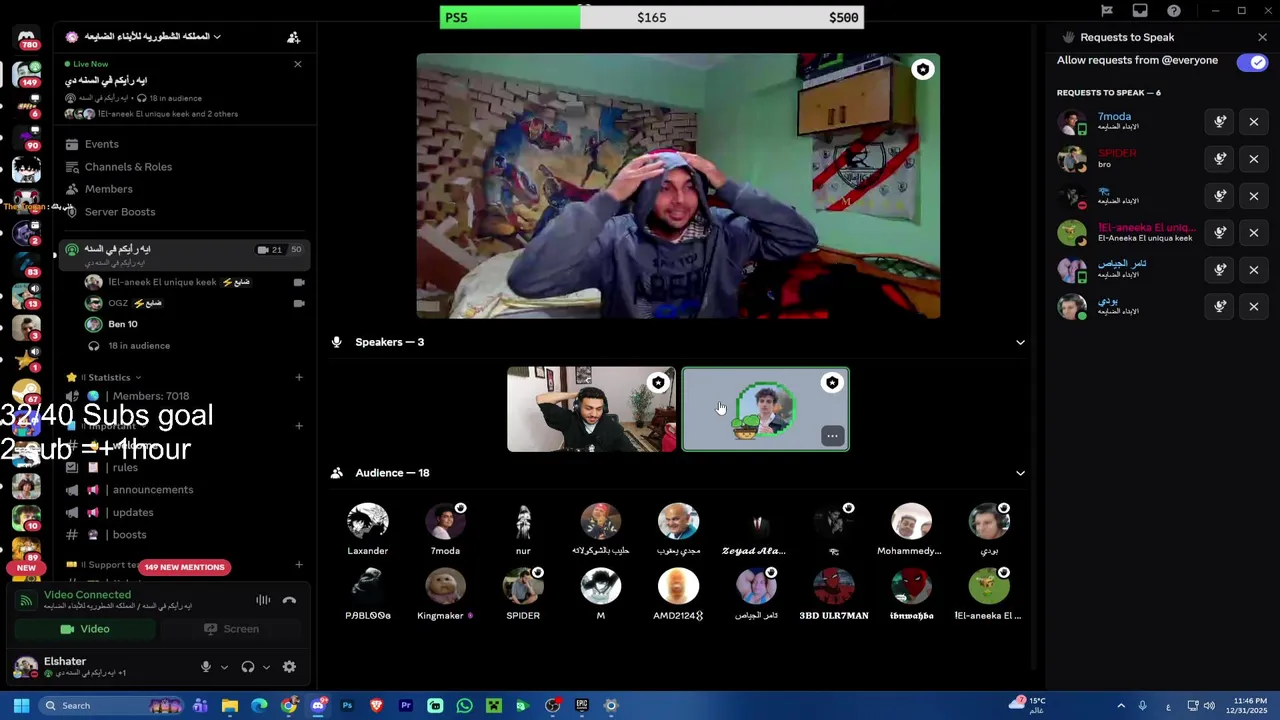Open User Settings gear

pyautogui.click(x=289, y=667)
